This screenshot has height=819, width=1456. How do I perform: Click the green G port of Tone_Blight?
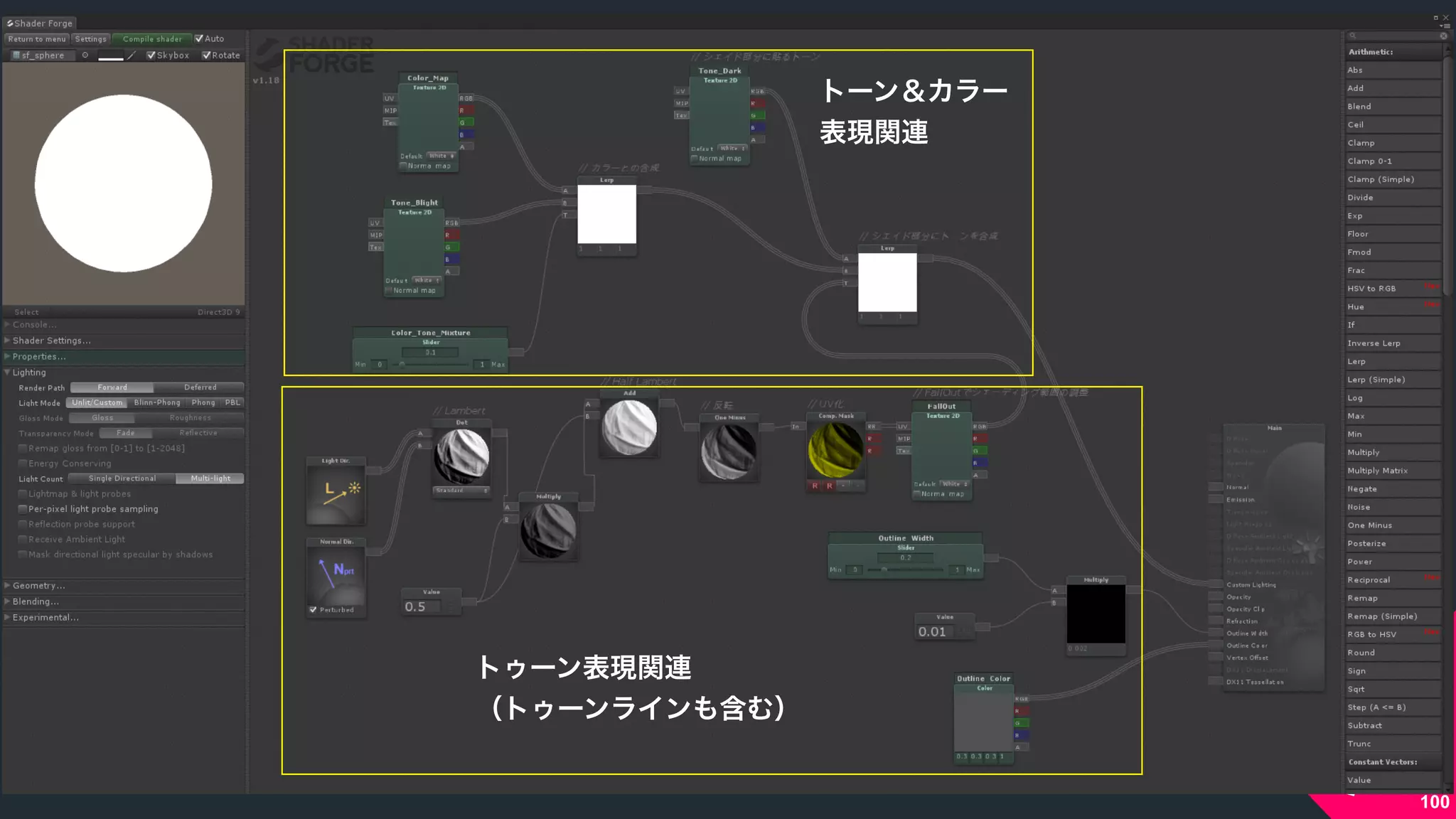452,247
